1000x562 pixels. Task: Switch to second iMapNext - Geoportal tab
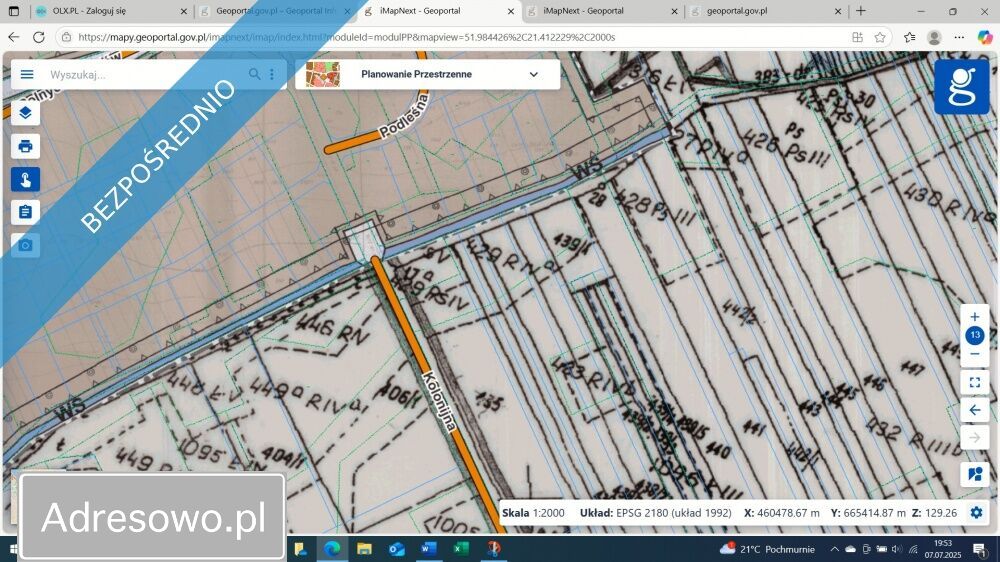coord(602,11)
